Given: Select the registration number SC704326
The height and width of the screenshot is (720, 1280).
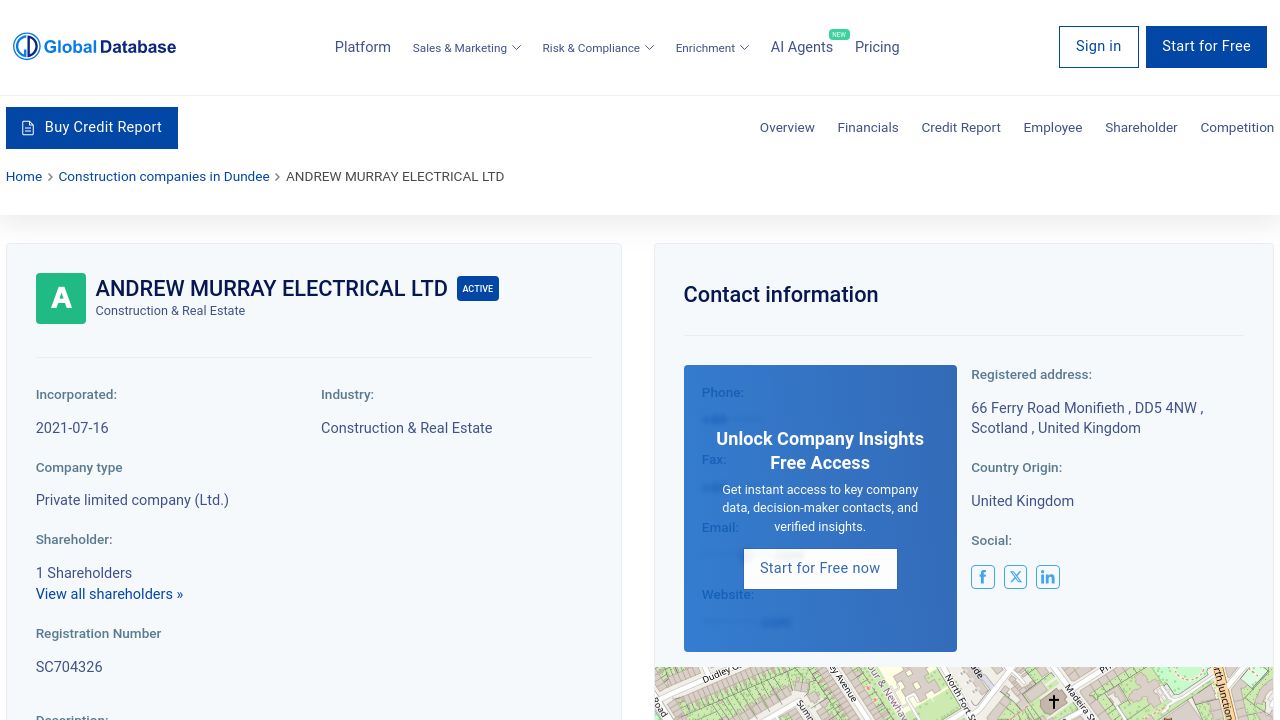Looking at the screenshot, I should point(69,667).
